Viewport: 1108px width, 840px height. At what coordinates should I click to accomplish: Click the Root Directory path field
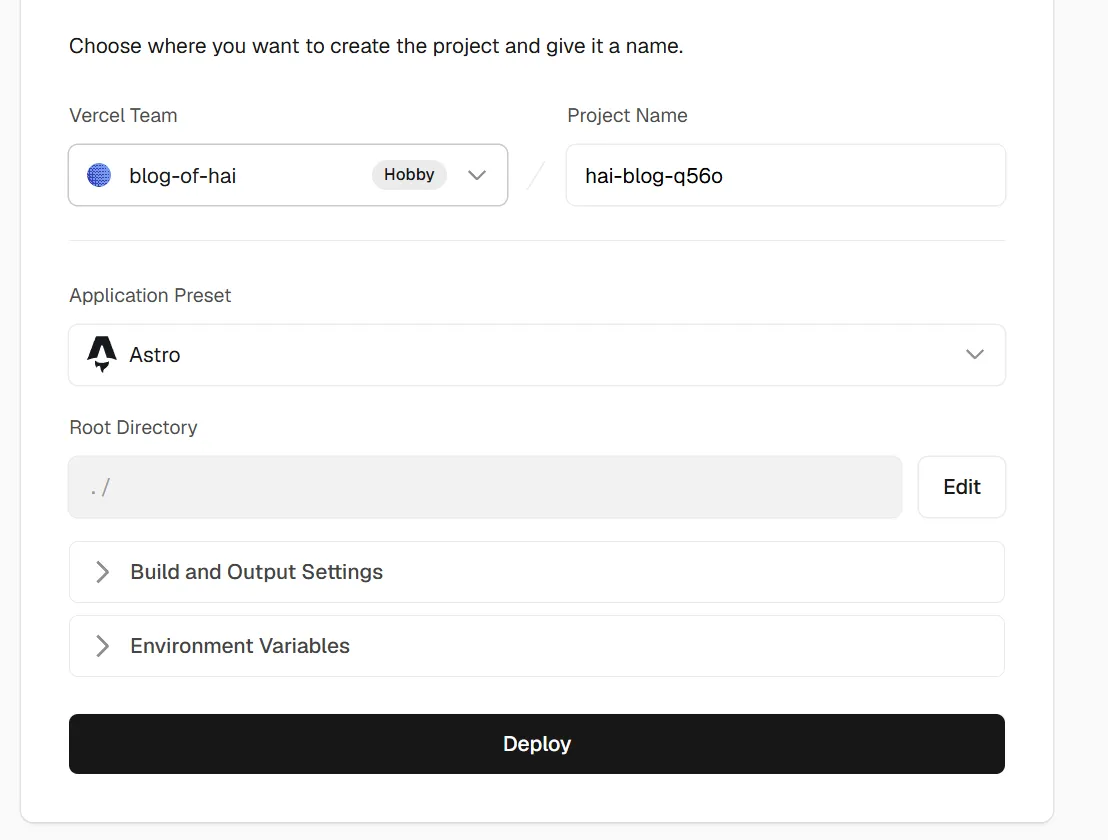485,487
